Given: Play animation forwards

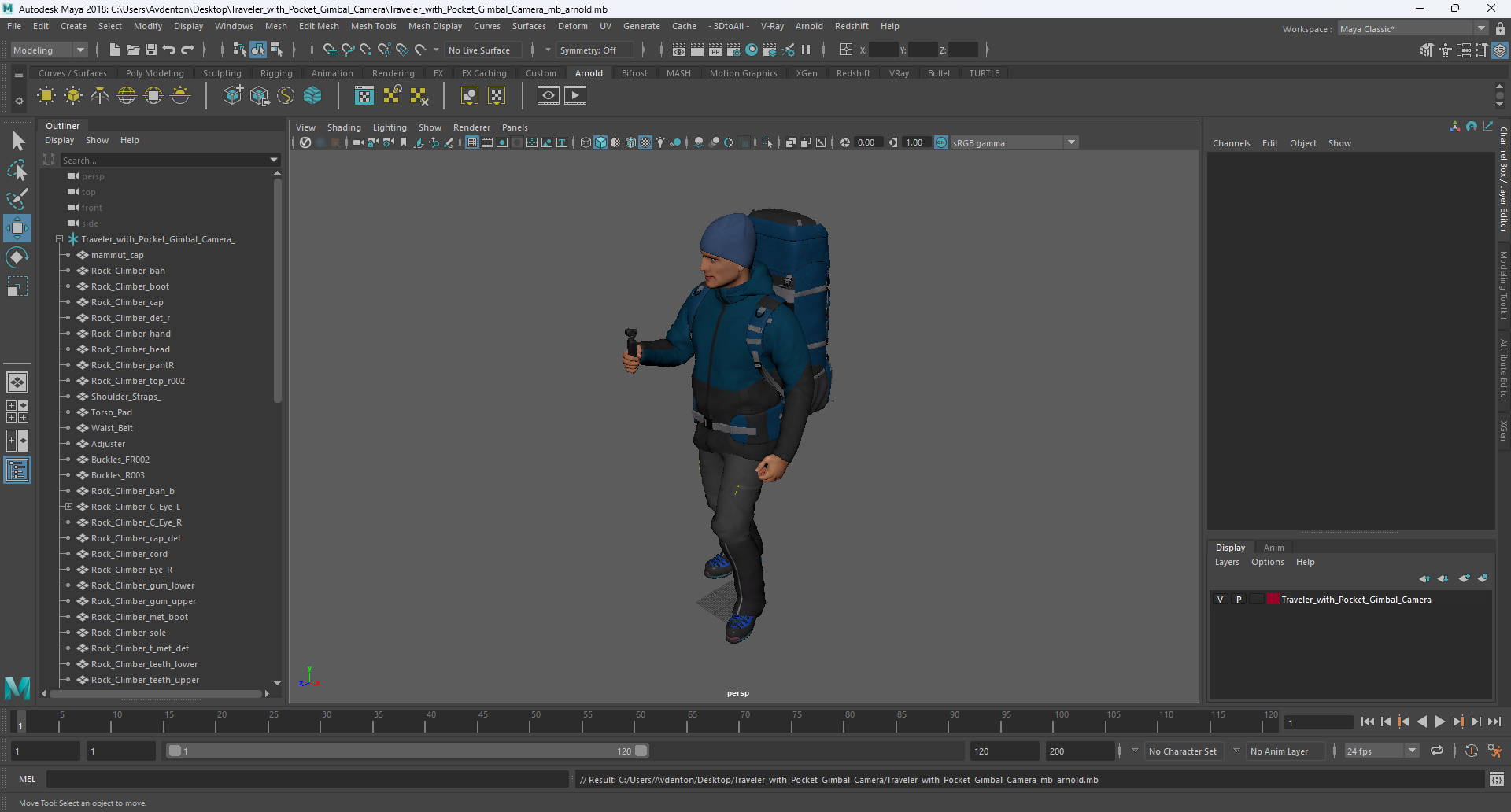Looking at the screenshot, I should 1440,722.
